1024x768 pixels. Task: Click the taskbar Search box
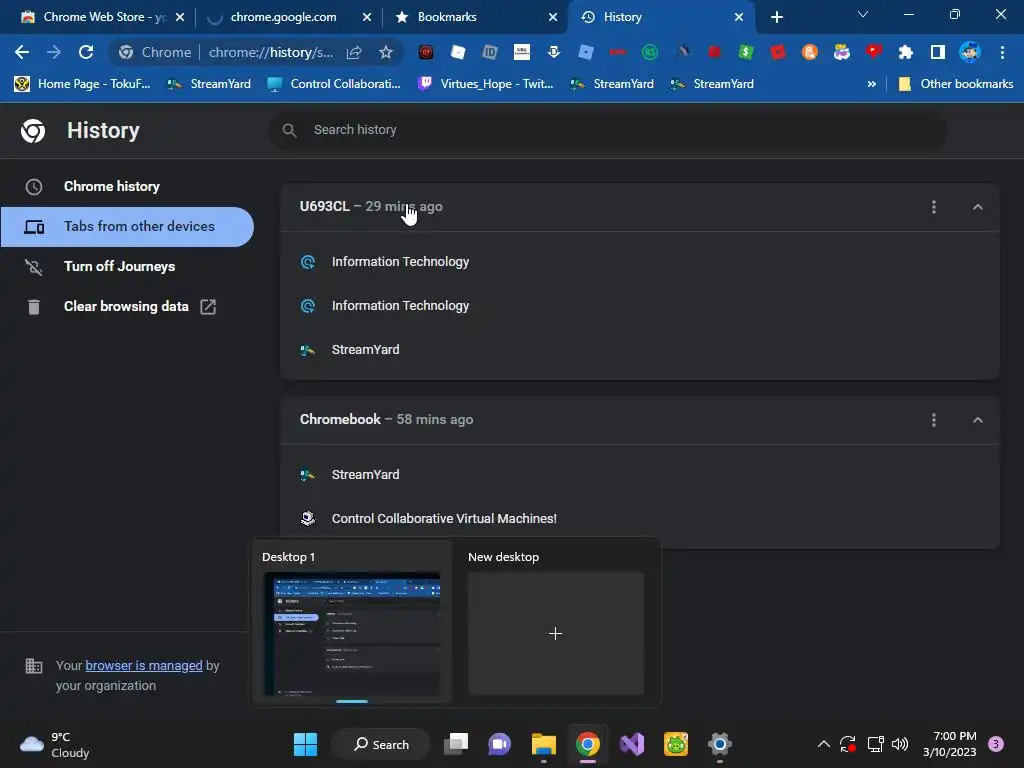coord(381,744)
